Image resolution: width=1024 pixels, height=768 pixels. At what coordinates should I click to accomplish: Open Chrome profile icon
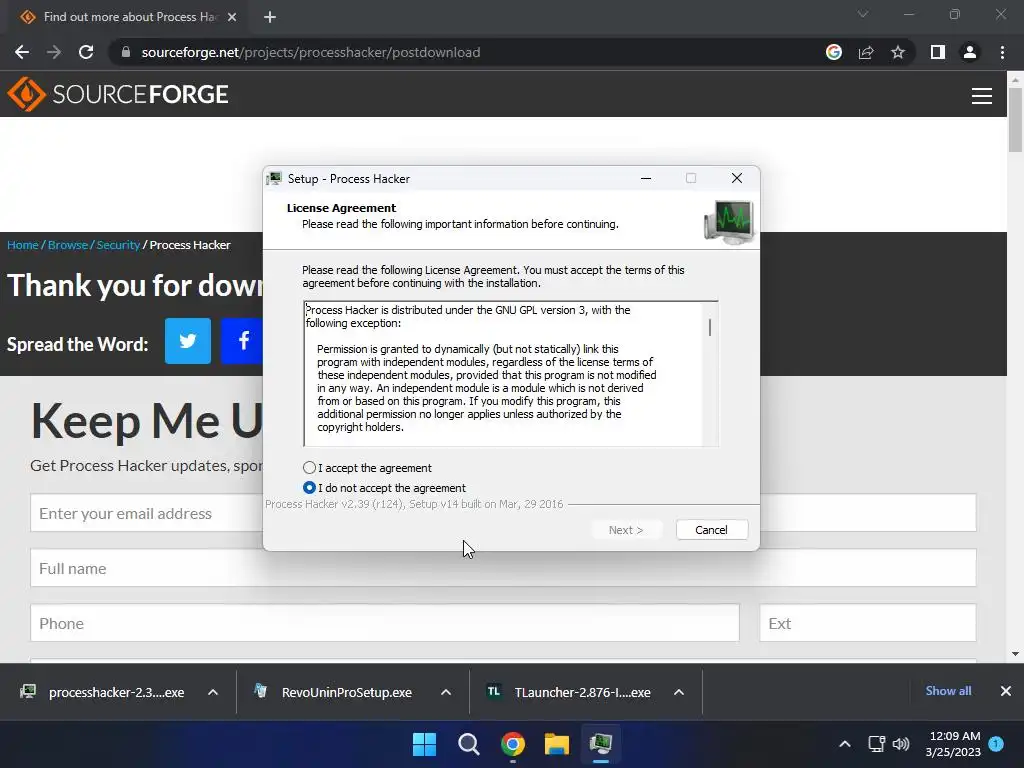[x=970, y=52]
